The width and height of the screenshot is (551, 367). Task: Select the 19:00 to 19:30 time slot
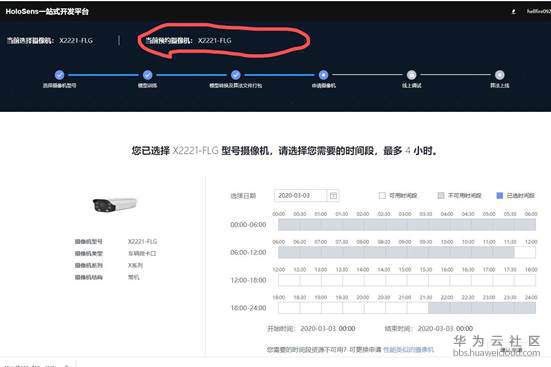[332, 308]
